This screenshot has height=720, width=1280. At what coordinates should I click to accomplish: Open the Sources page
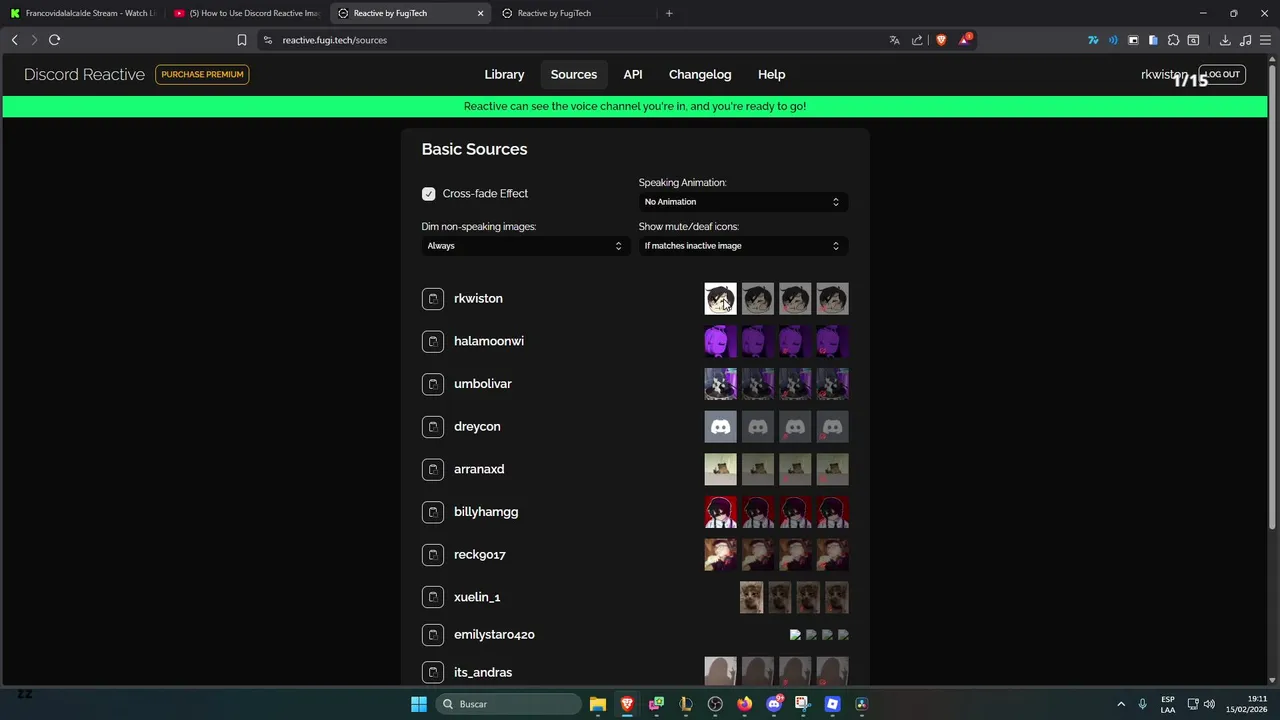coord(574,75)
